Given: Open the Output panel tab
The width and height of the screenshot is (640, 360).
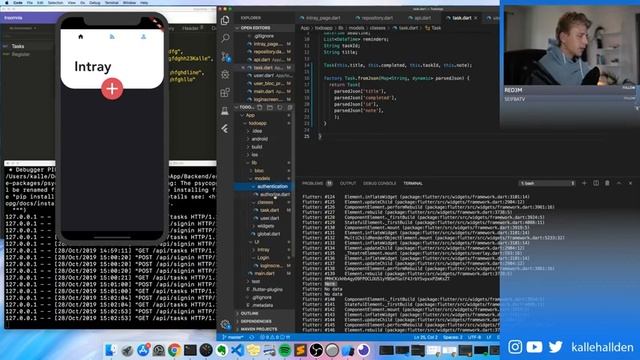Looking at the screenshot, I should [x=348, y=184].
